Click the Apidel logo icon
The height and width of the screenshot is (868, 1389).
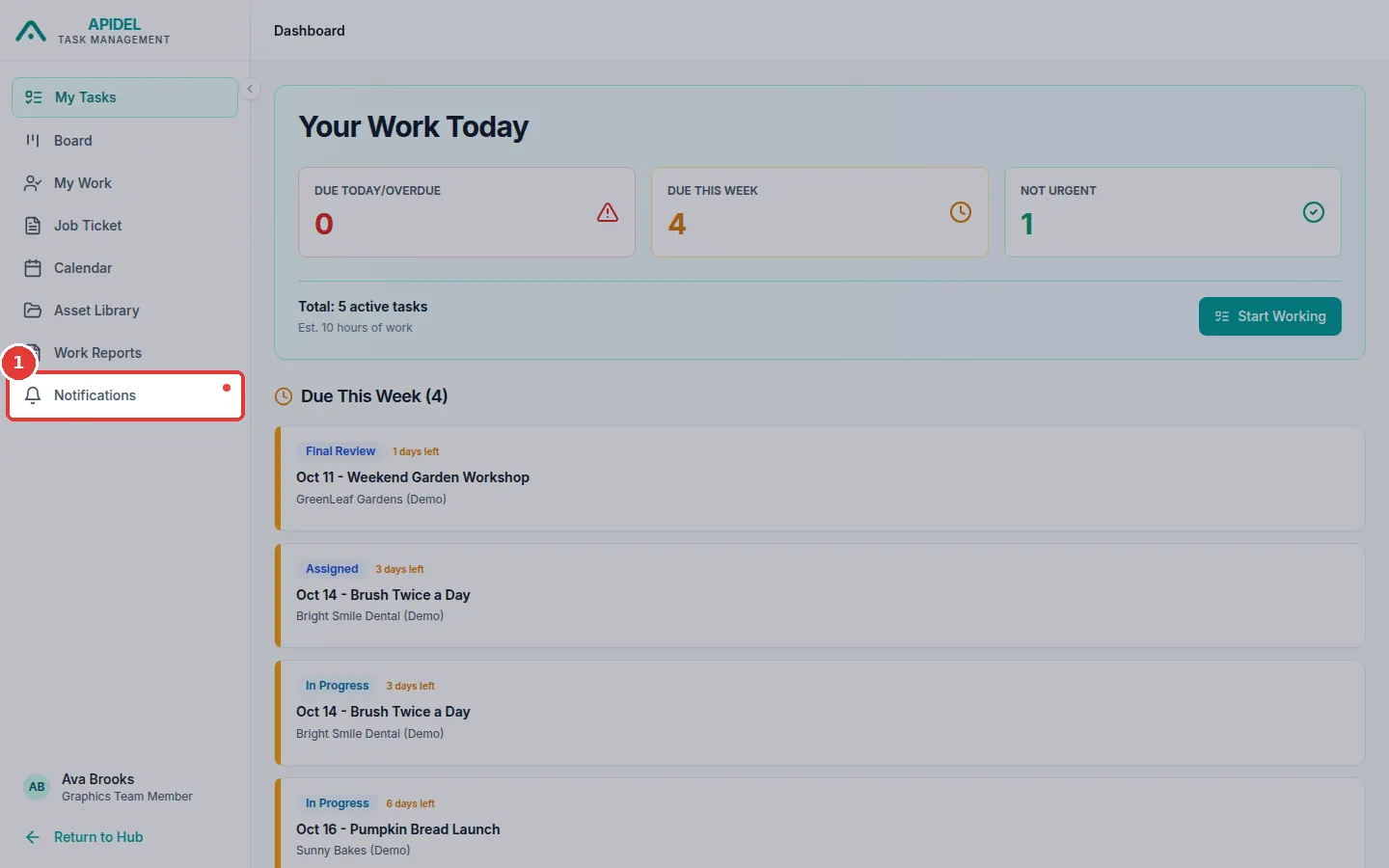[31, 31]
